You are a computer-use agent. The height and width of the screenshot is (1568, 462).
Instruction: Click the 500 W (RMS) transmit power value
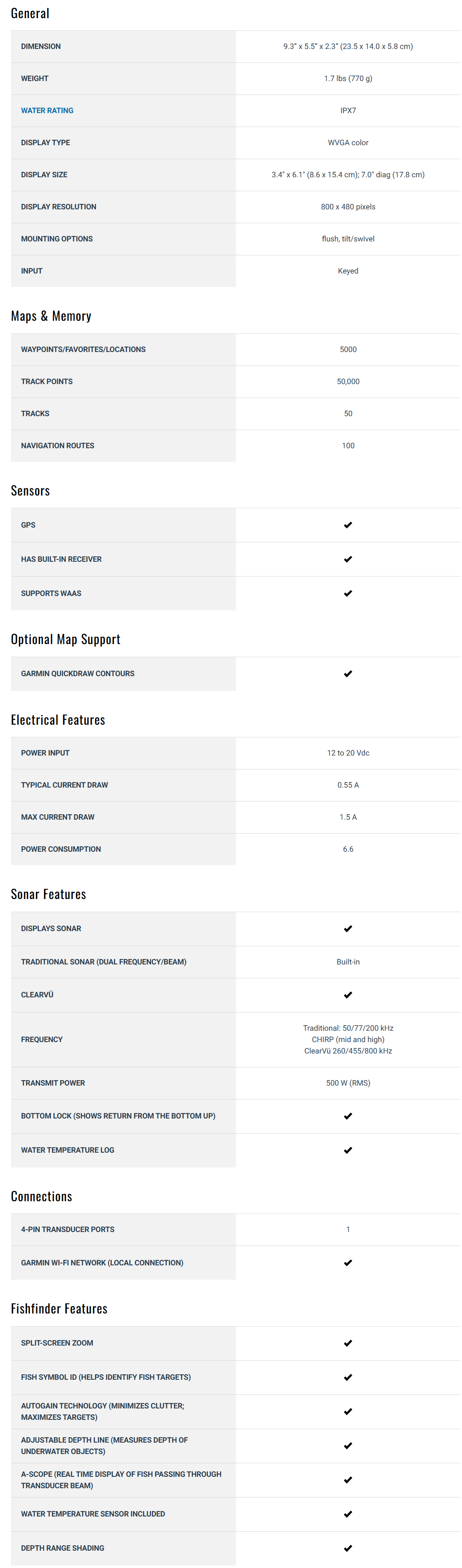[348, 1083]
